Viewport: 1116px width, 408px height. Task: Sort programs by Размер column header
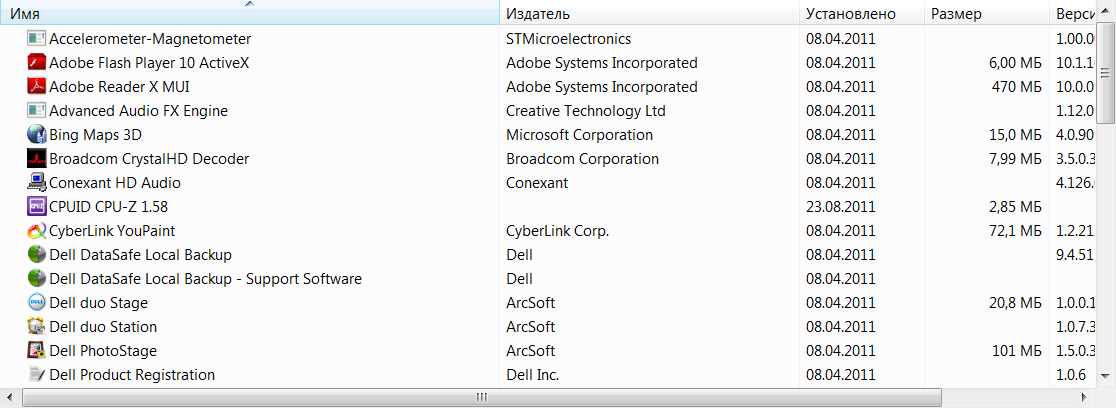pyautogui.click(x=985, y=14)
